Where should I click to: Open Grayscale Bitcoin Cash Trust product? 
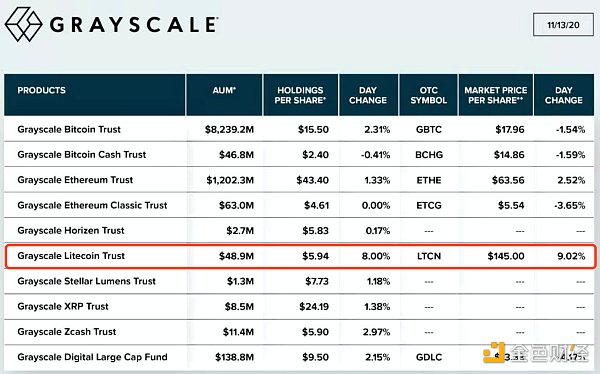pos(82,155)
